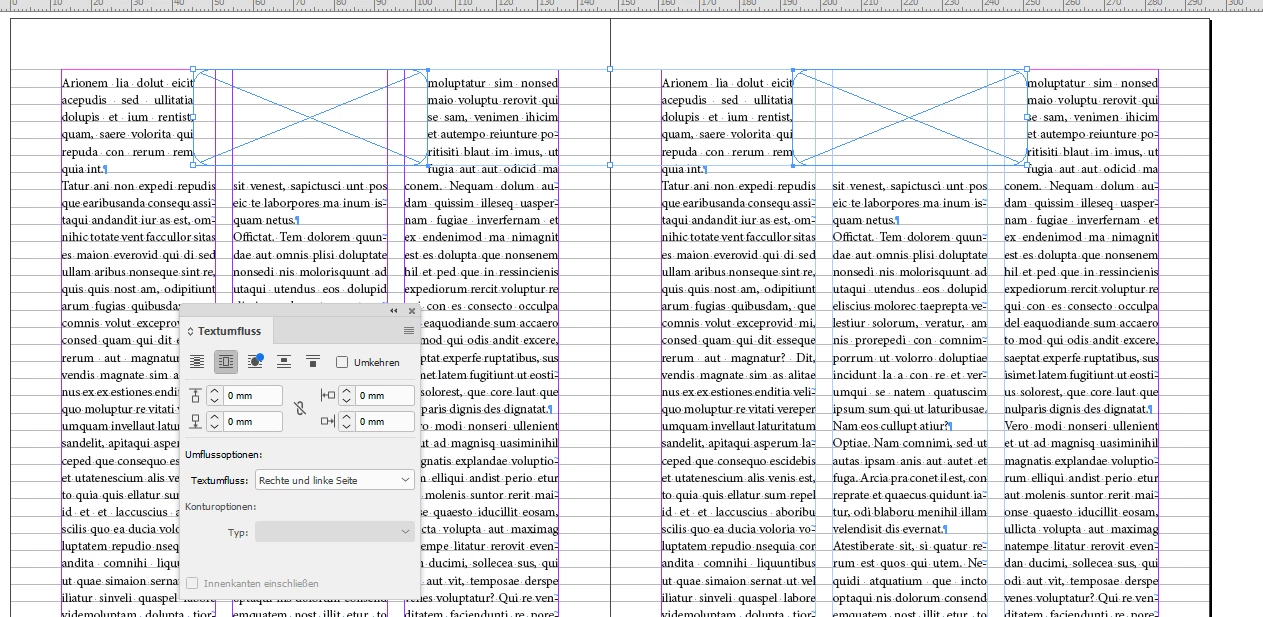This screenshot has height=617, width=1263.
Task: Toggle the make all settings same link icon
Action: click(x=299, y=408)
